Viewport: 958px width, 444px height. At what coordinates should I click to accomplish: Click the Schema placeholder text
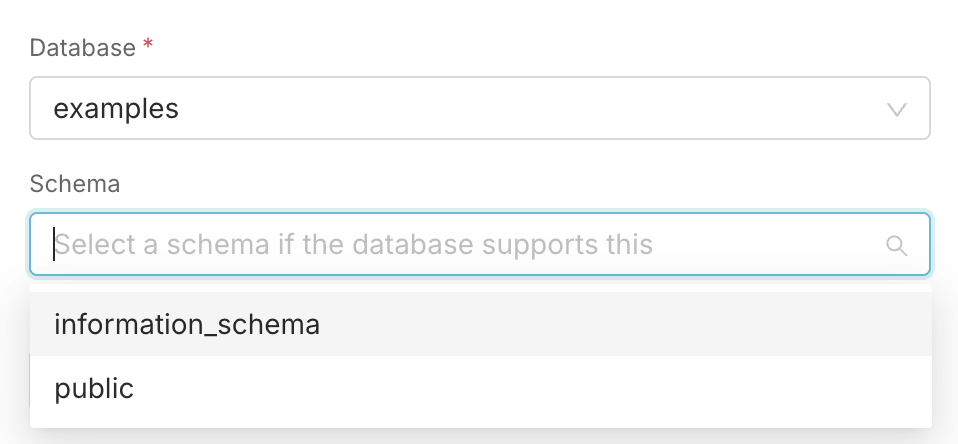(x=354, y=245)
